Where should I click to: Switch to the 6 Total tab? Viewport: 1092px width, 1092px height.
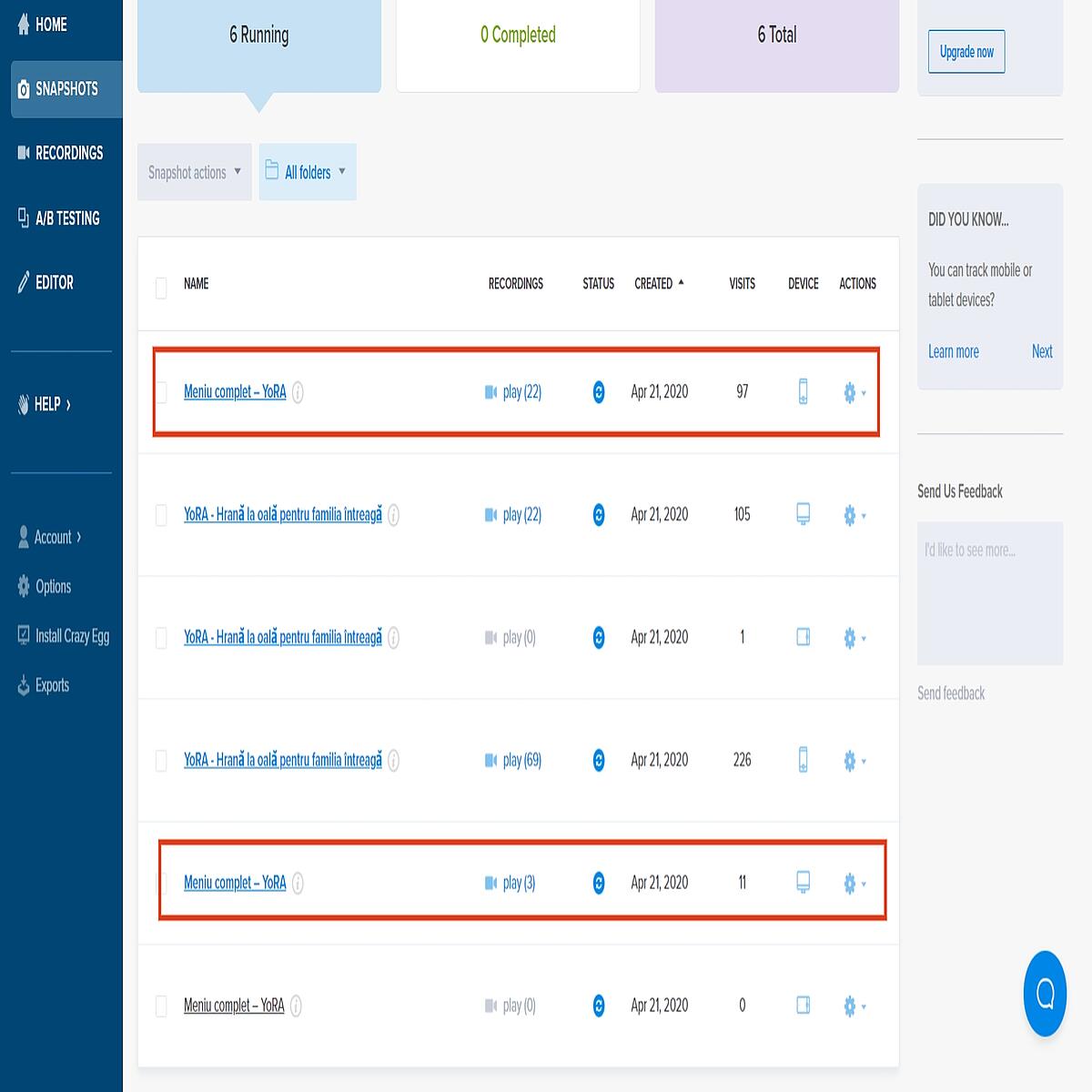coord(777,45)
